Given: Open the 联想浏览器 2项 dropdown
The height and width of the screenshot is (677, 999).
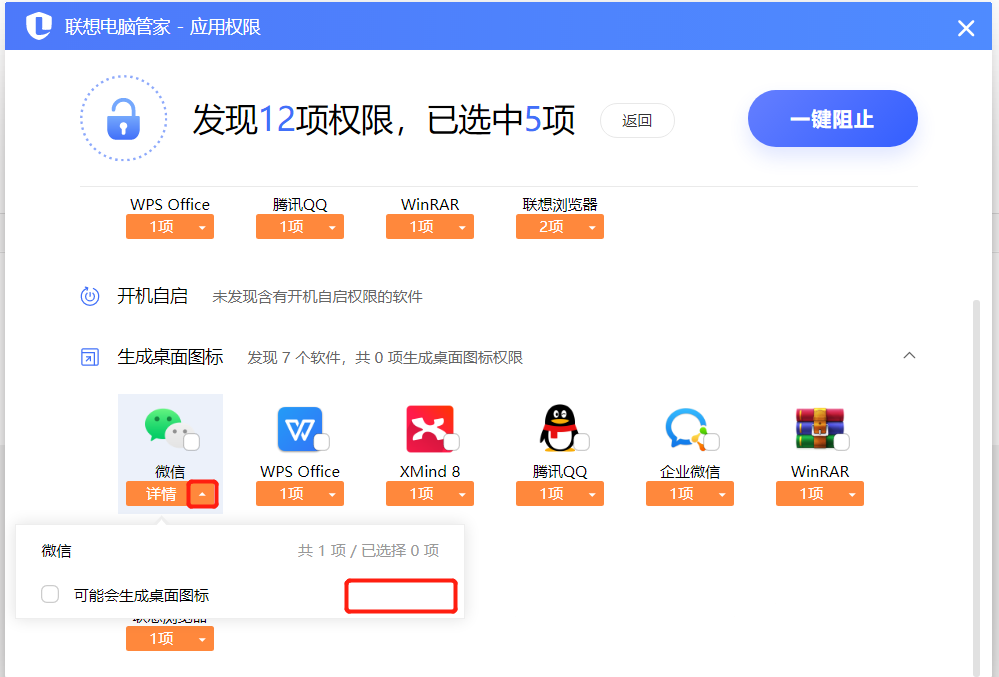Looking at the screenshot, I should coord(559,227).
